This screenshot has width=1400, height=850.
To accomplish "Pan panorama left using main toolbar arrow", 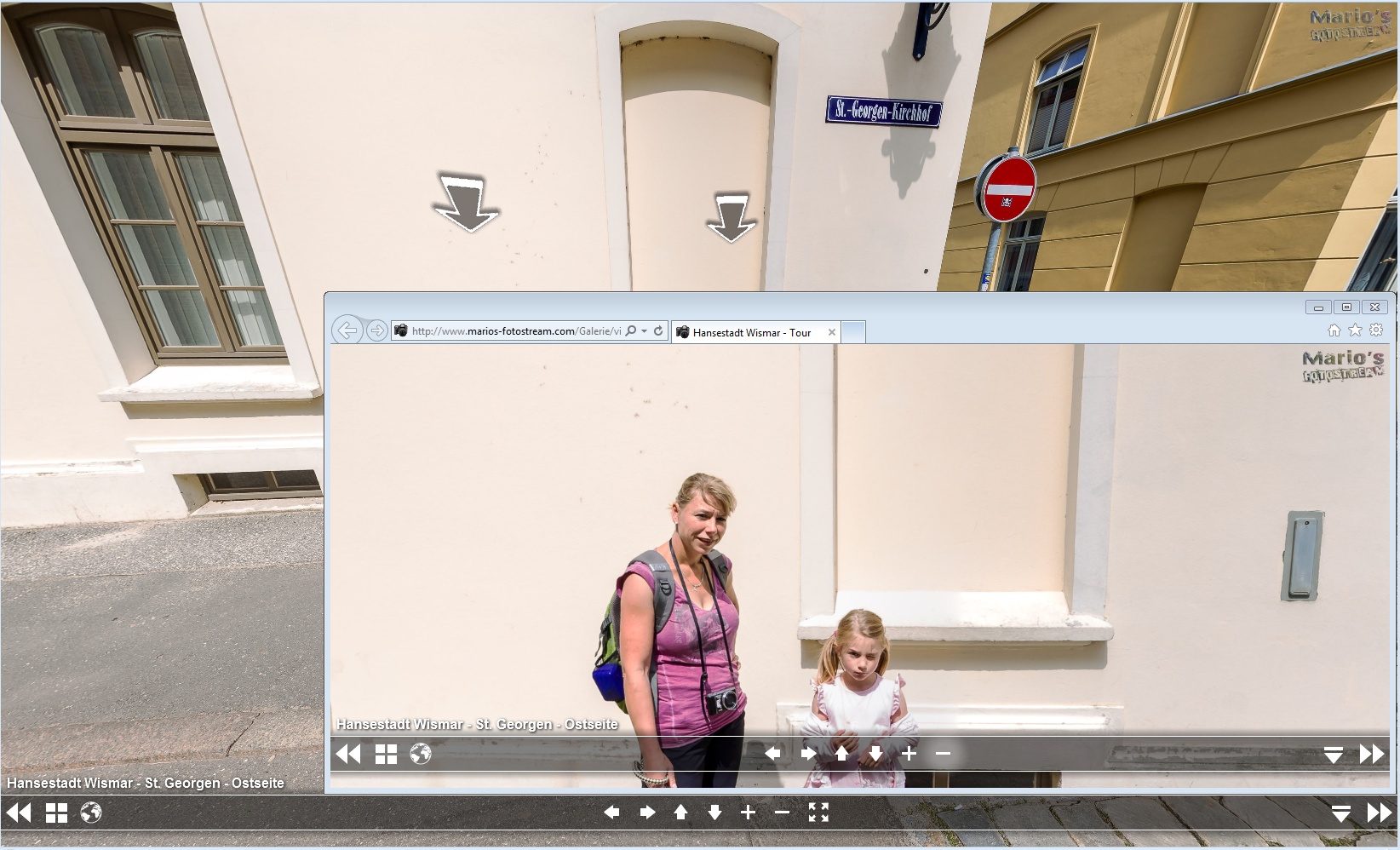I will click(611, 813).
